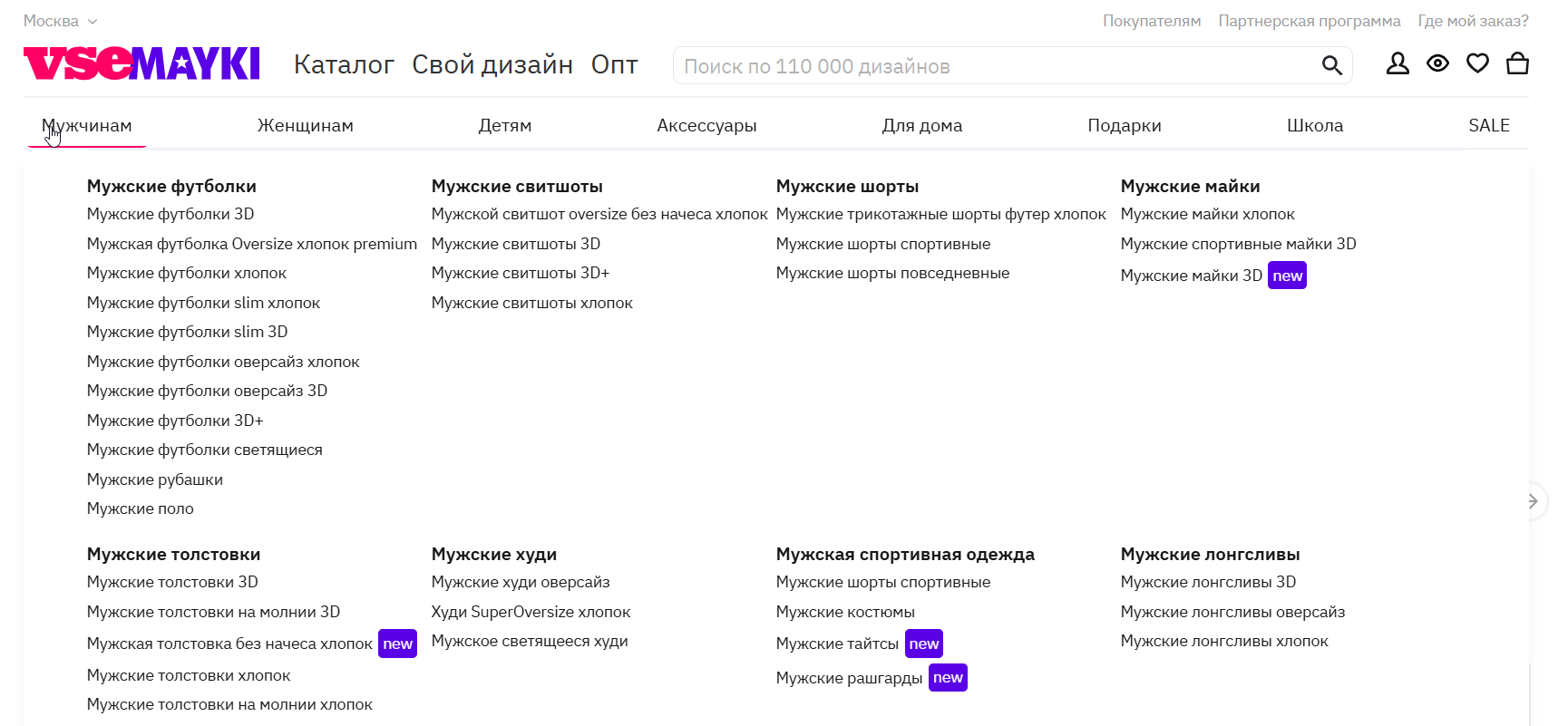Screen dimensions: 1568x726
Task: Open Мужские свитшоты хлопок link
Action: (532, 303)
